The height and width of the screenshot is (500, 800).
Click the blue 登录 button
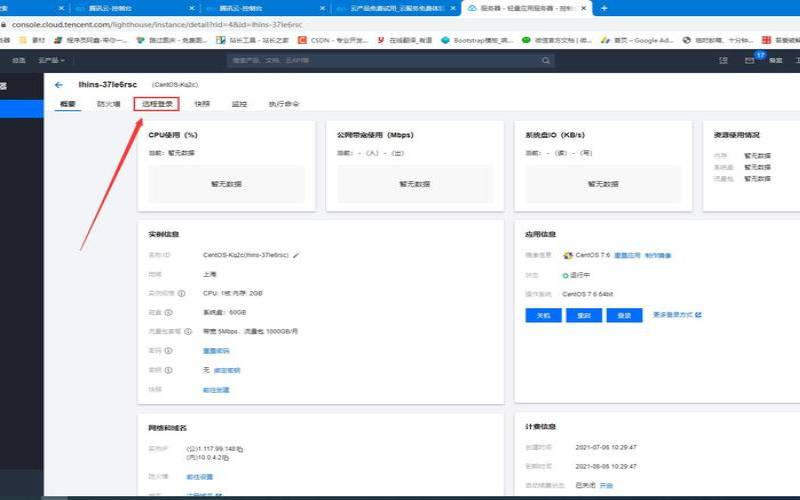click(624, 315)
